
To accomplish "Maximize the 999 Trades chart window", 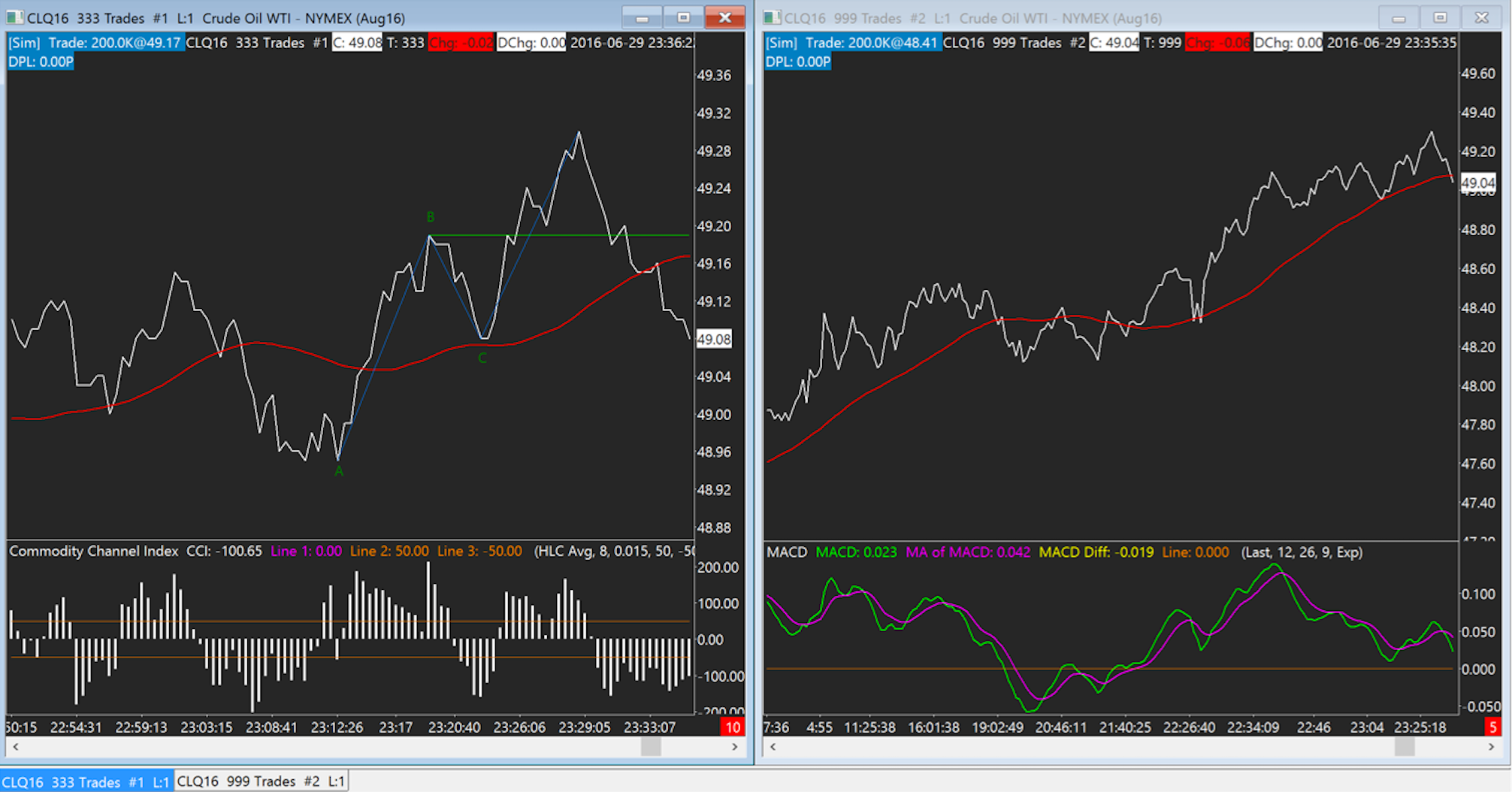I will (1440, 17).
